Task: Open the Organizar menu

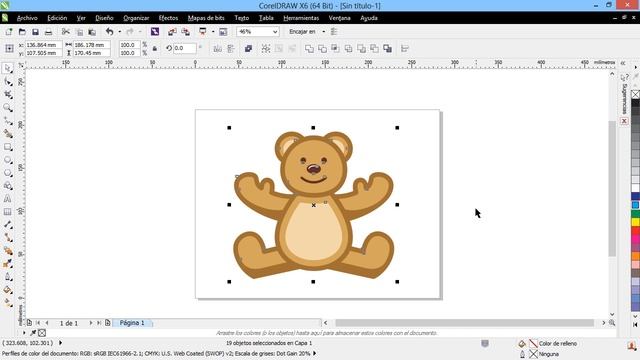Action: coord(136,18)
